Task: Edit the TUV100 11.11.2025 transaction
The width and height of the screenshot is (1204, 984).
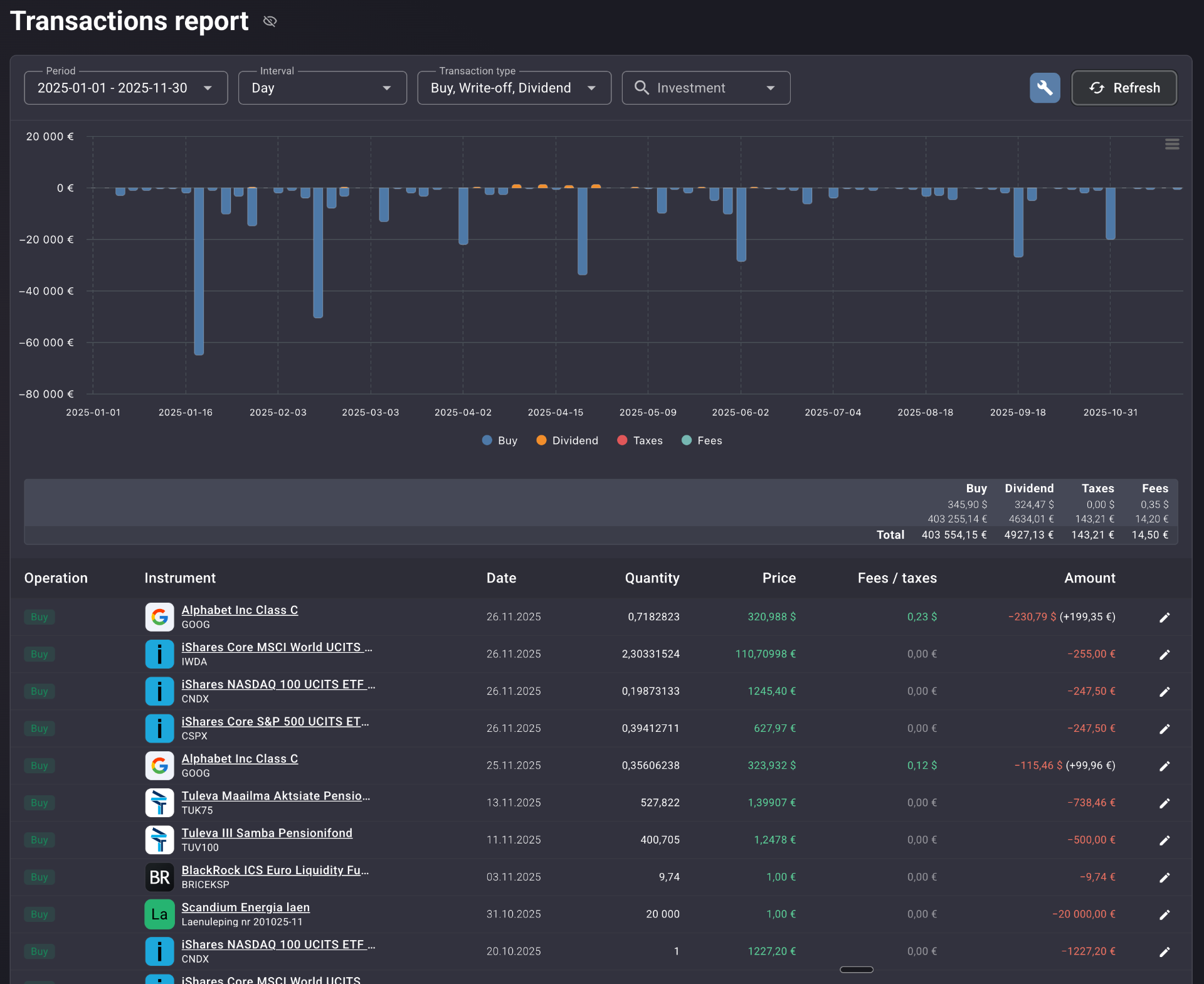Action: [x=1164, y=840]
